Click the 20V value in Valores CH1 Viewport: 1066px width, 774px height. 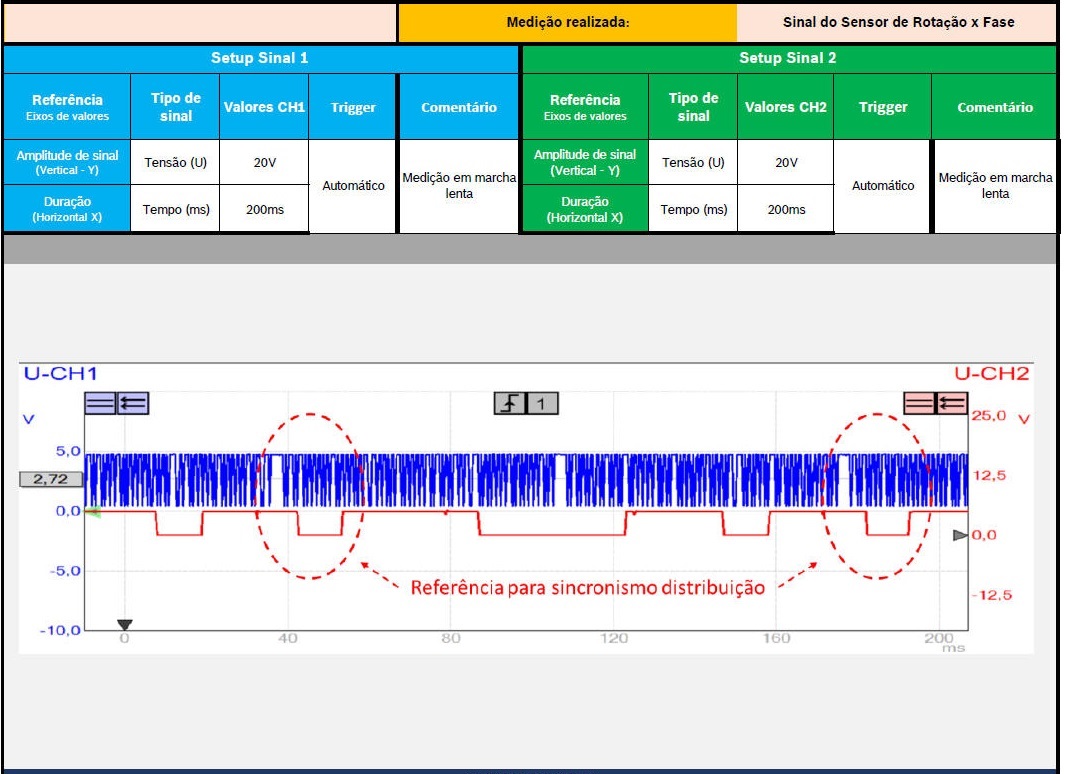pyautogui.click(x=264, y=162)
